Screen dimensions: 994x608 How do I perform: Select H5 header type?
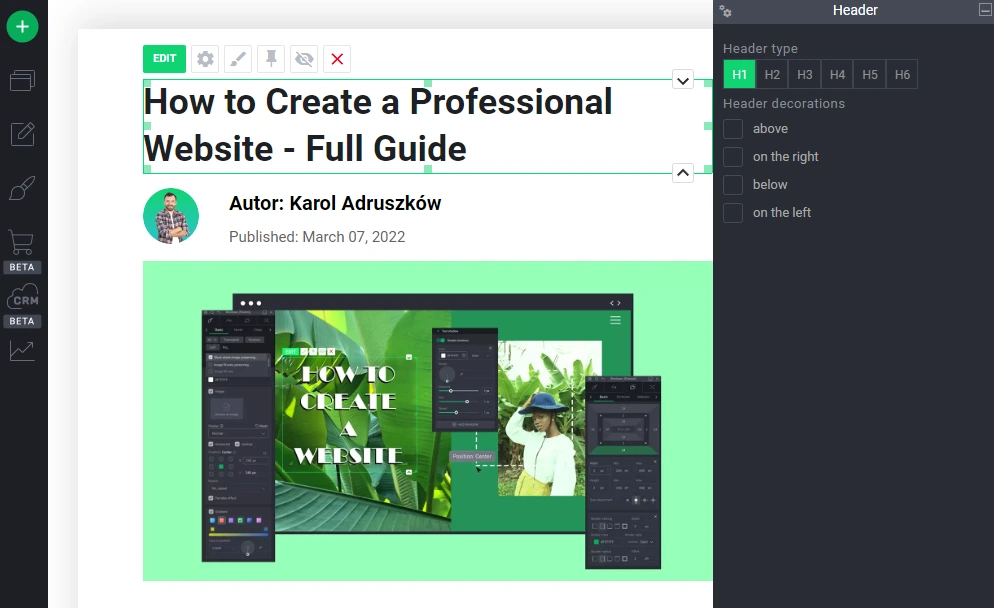pyautogui.click(x=870, y=75)
